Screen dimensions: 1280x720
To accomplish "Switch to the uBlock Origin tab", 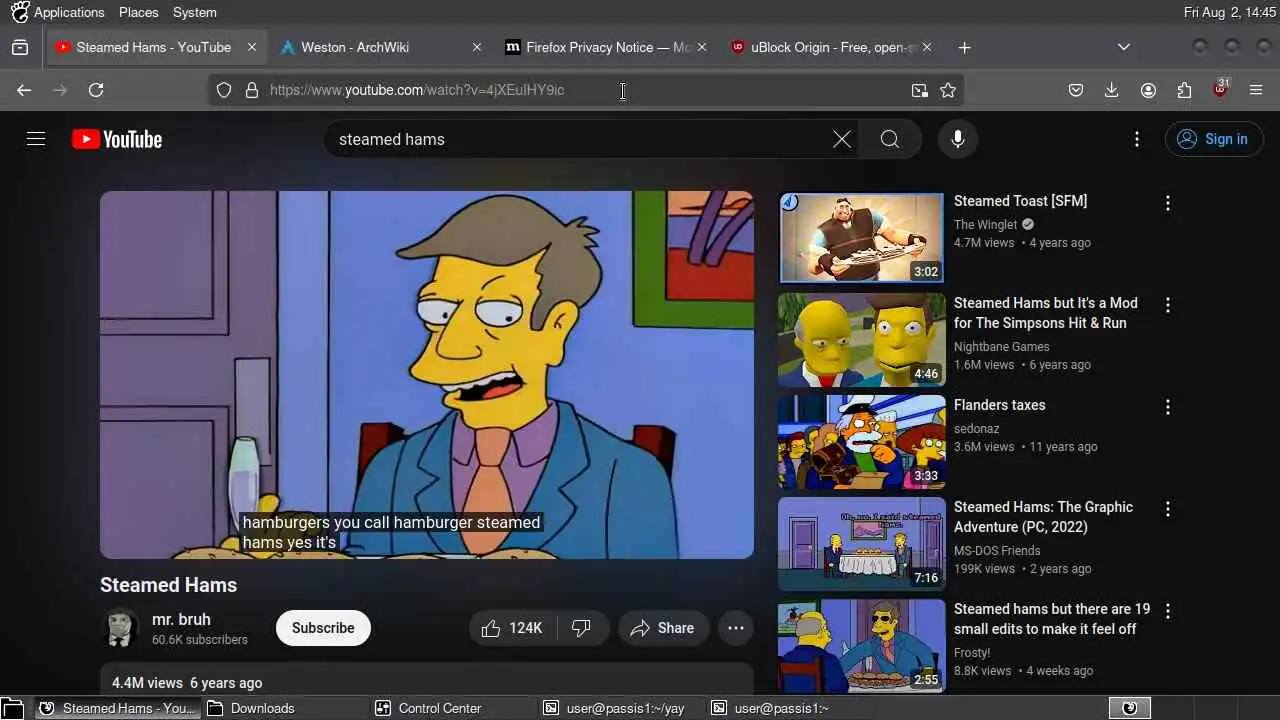I will click(831, 47).
